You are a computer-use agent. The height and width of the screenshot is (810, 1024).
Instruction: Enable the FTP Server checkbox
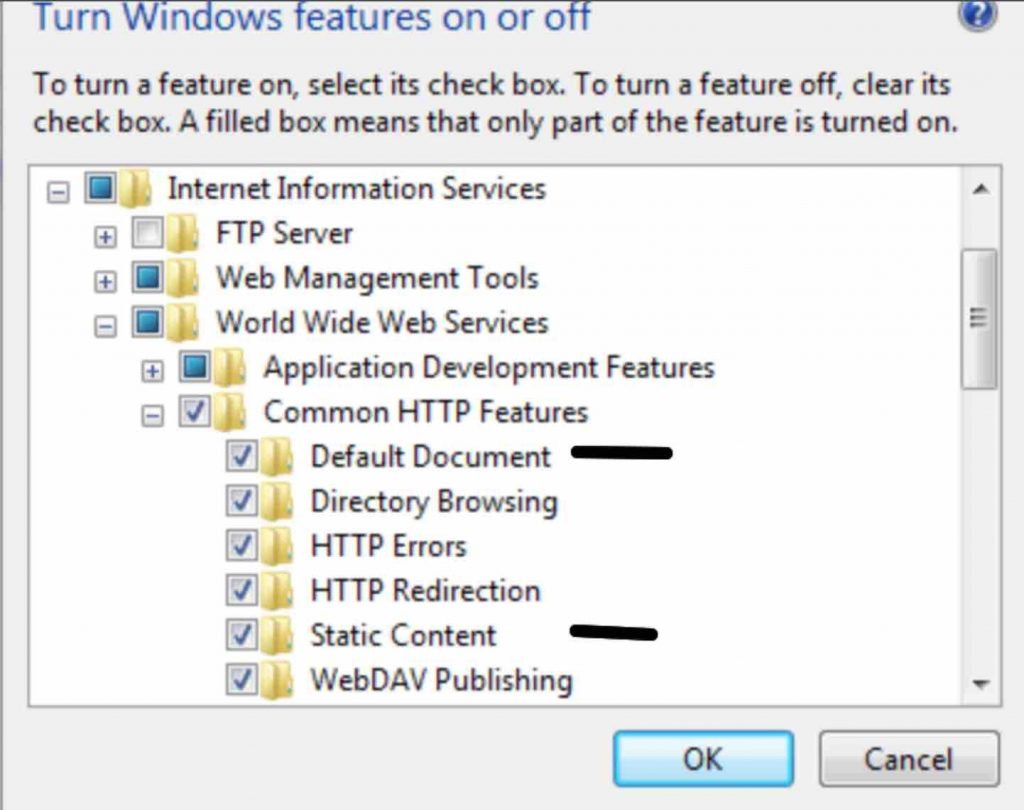point(146,233)
